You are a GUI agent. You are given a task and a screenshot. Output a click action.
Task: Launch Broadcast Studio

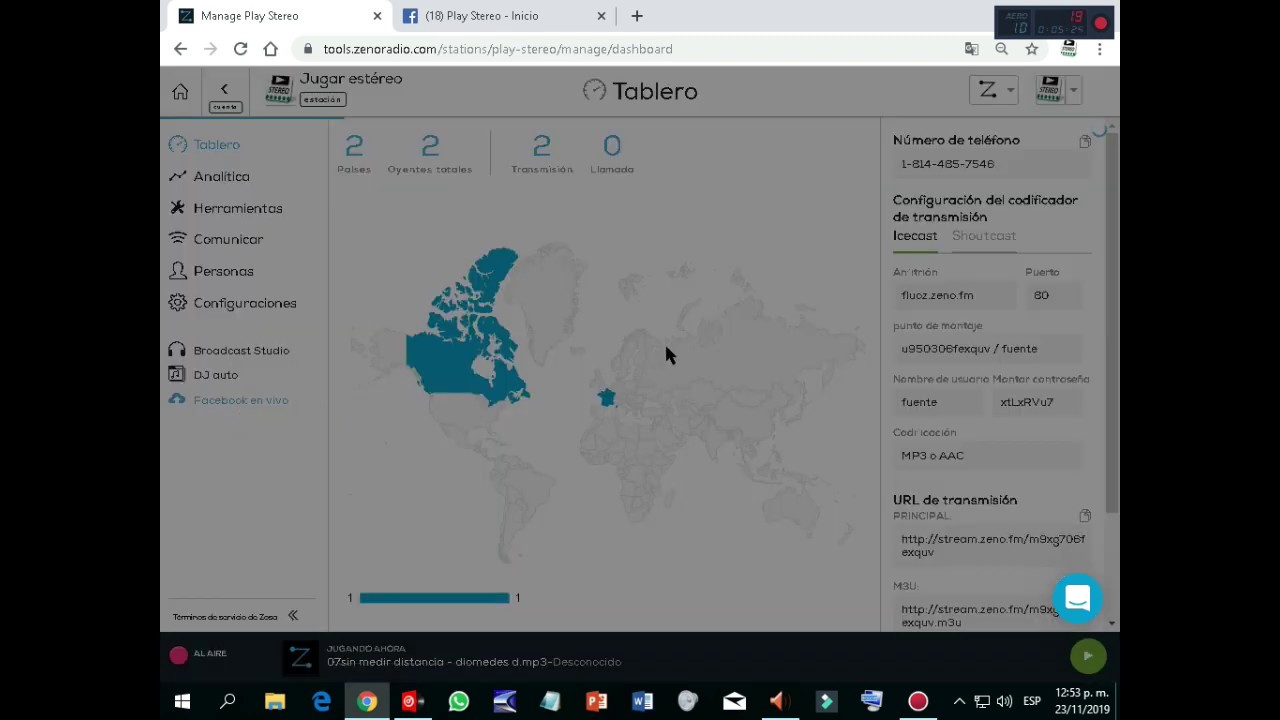241,350
